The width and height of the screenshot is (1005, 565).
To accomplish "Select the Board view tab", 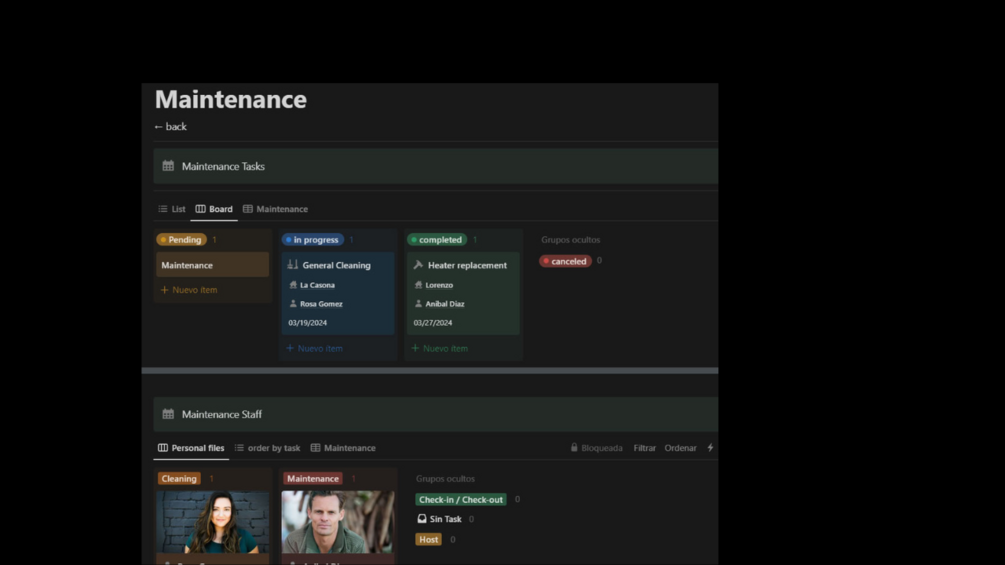I will (x=214, y=209).
